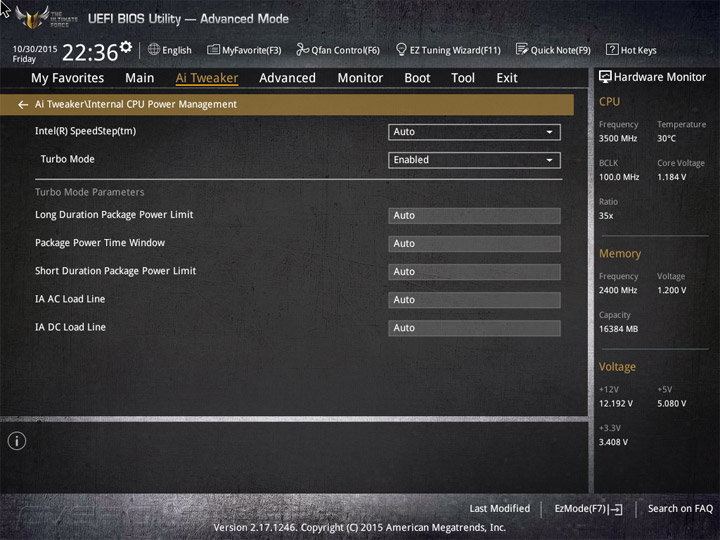
Task: Click the 22:36 clock display
Action: (x=90, y=52)
